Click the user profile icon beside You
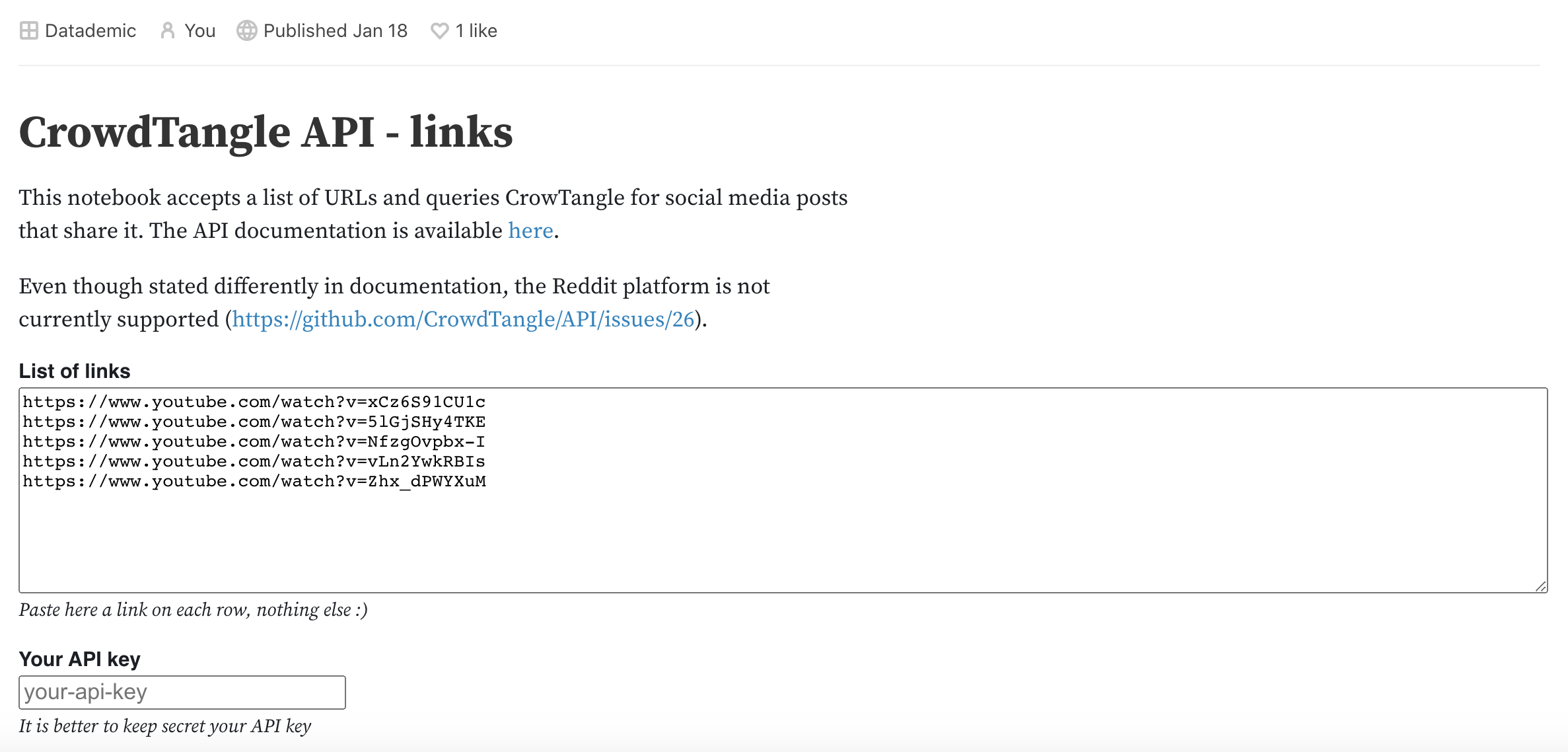This screenshot has height=752, width=1568. click(x=168, y=31)
